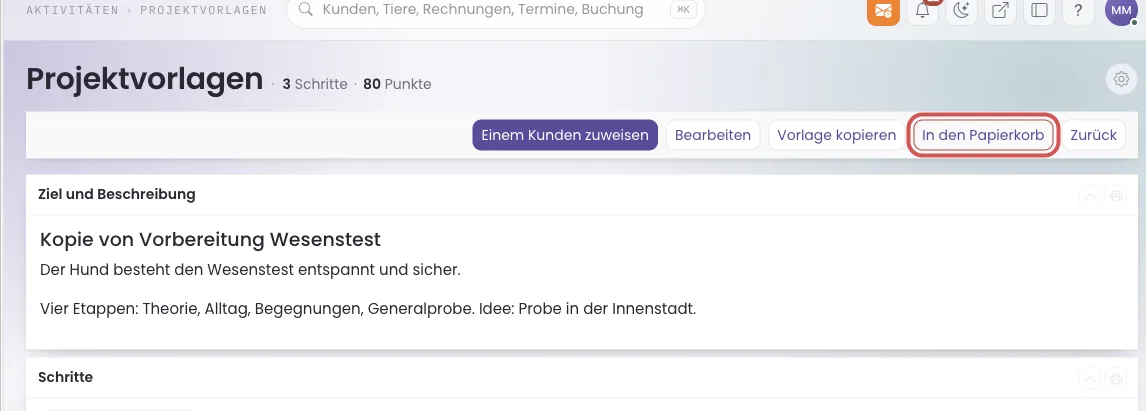Click the 3 Schritte counter

(315, 84)
